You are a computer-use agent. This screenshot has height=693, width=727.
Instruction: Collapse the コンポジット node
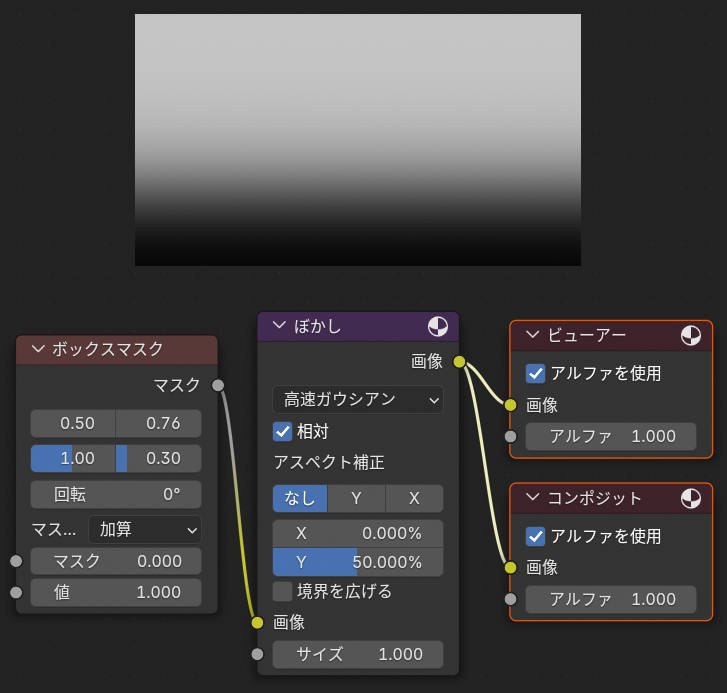coord(533,497)
